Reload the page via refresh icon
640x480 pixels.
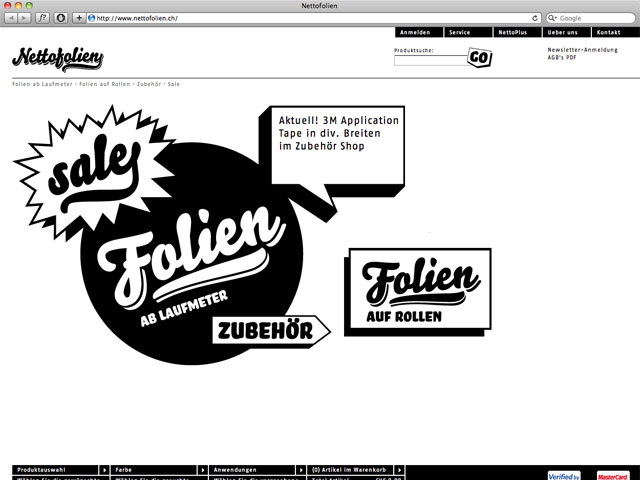(535, 18)
